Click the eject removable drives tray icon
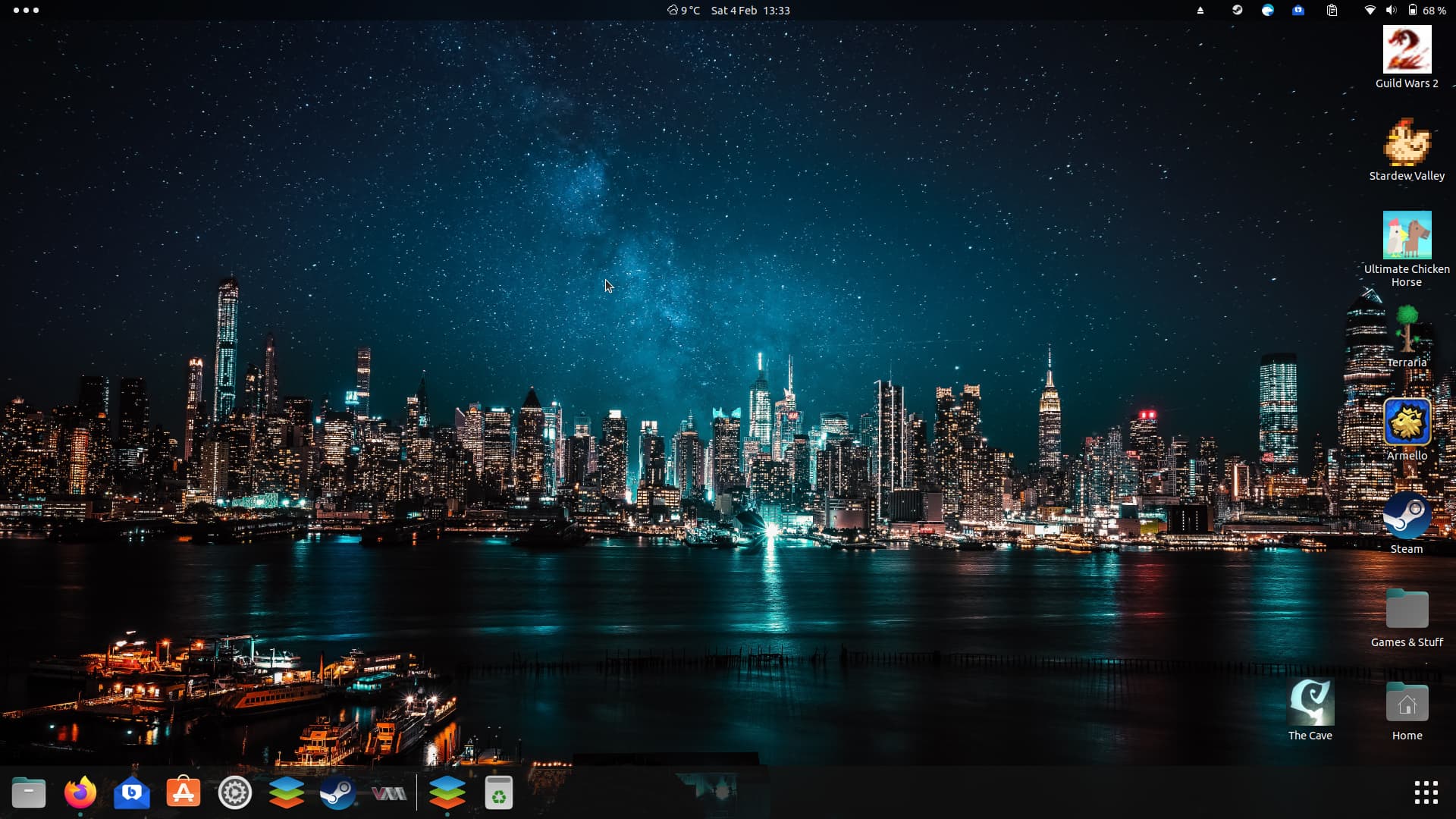Viewport: 1456px width, 819px height. (x=1200, y=11)
